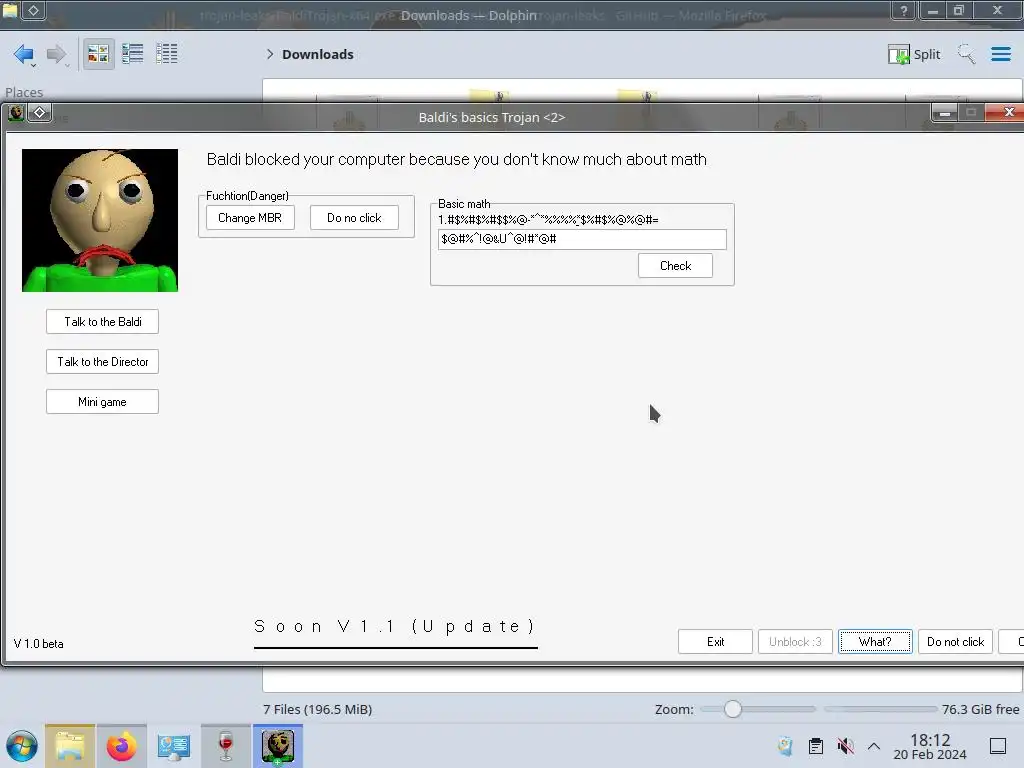Open Firefox from the taskbar
The width and height of the screenshot is (1024, 768).
click(121, 746)
